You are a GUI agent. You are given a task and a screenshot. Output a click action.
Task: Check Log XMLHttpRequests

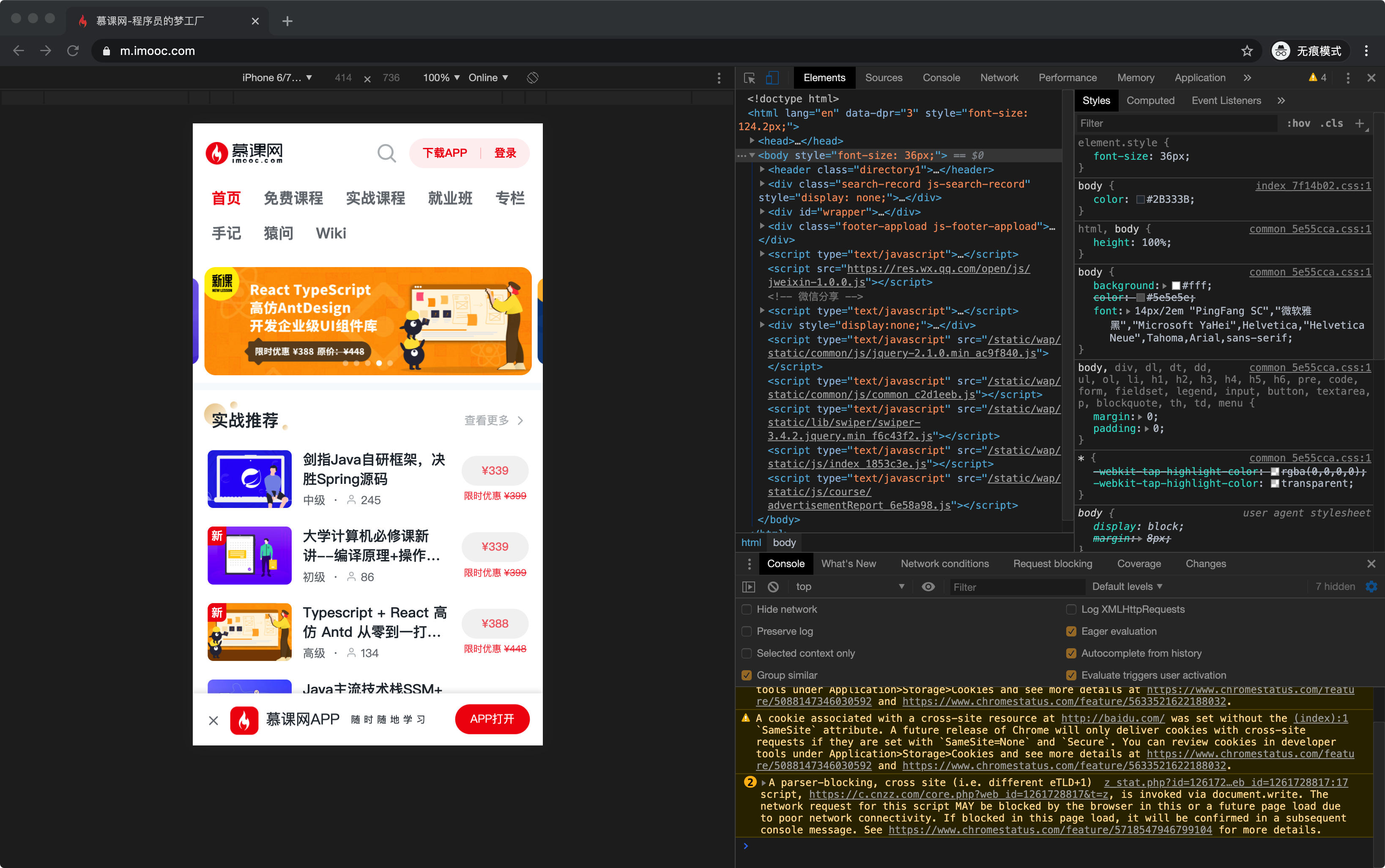1071,609
